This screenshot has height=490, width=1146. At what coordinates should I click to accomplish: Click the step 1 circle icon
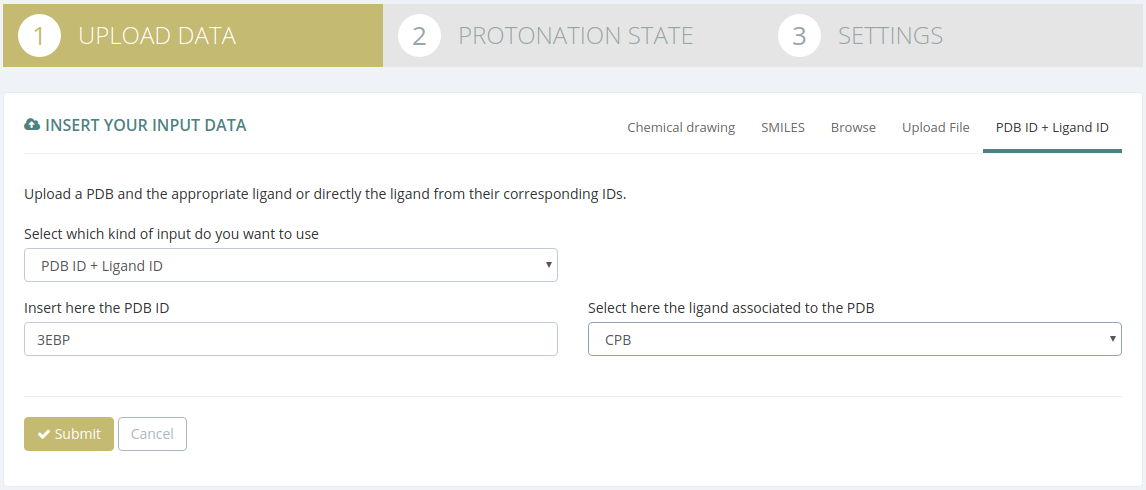click(39, 36)
